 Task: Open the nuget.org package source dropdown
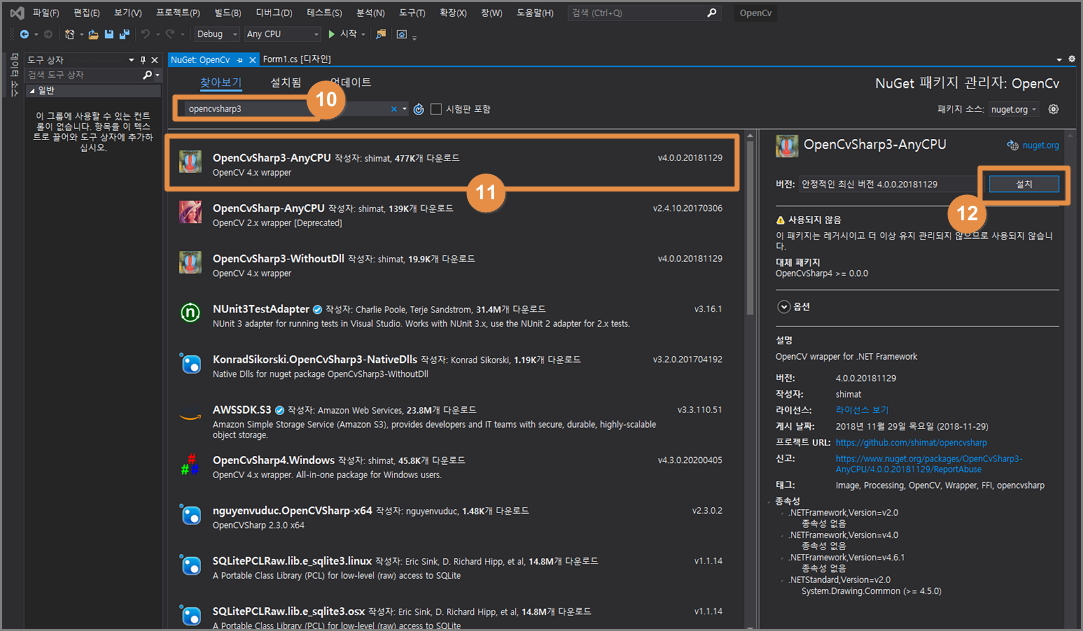click(x=1013, y=109)
